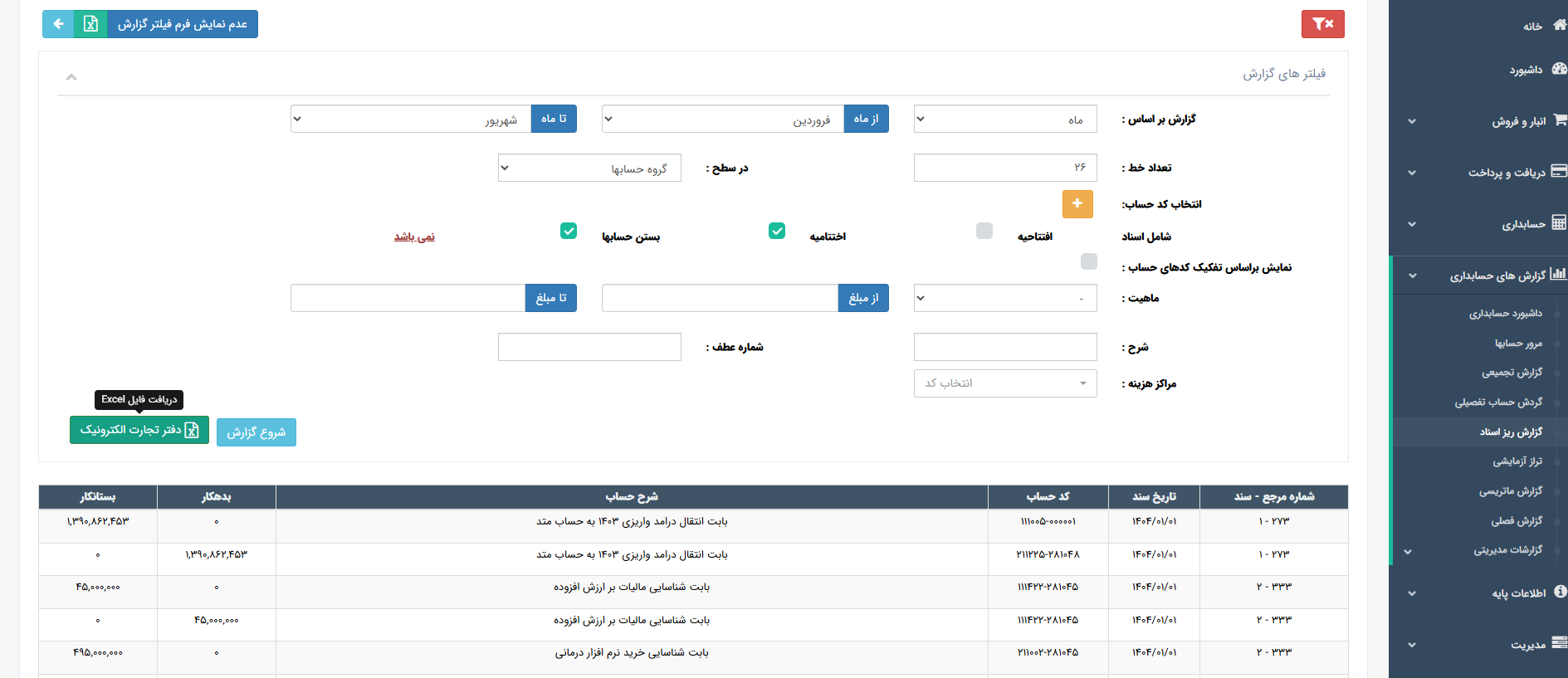
Task: Open داشبورد dashboard icon in sidebar
Action: (1559, 69)
